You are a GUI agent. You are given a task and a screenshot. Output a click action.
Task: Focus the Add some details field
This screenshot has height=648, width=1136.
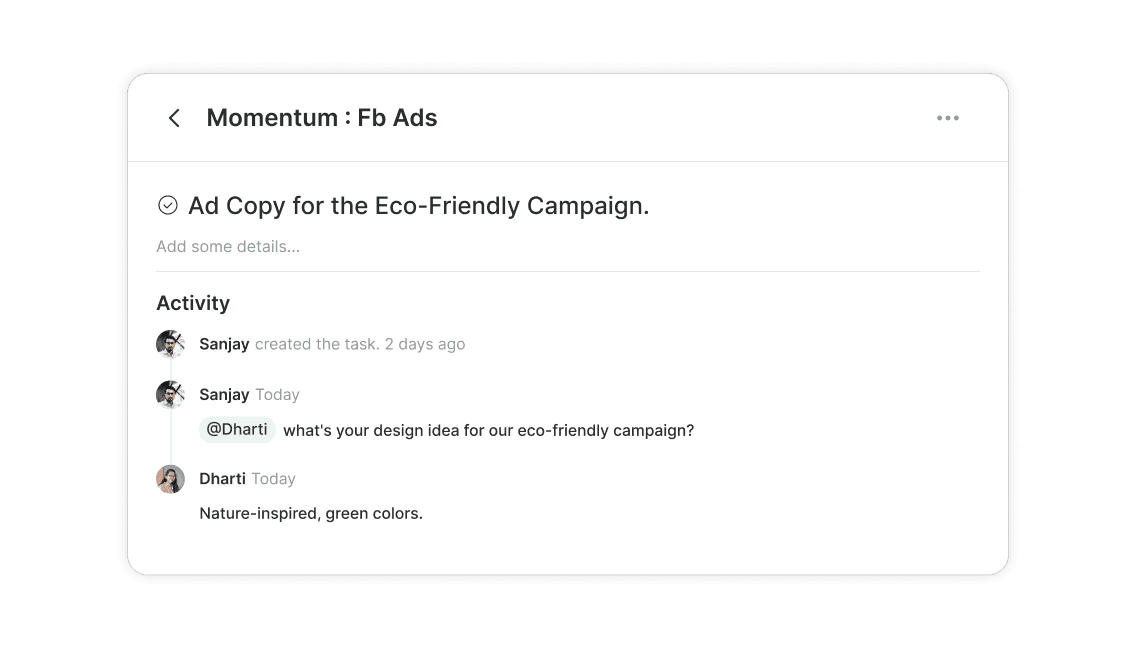[x=228, y=246]
